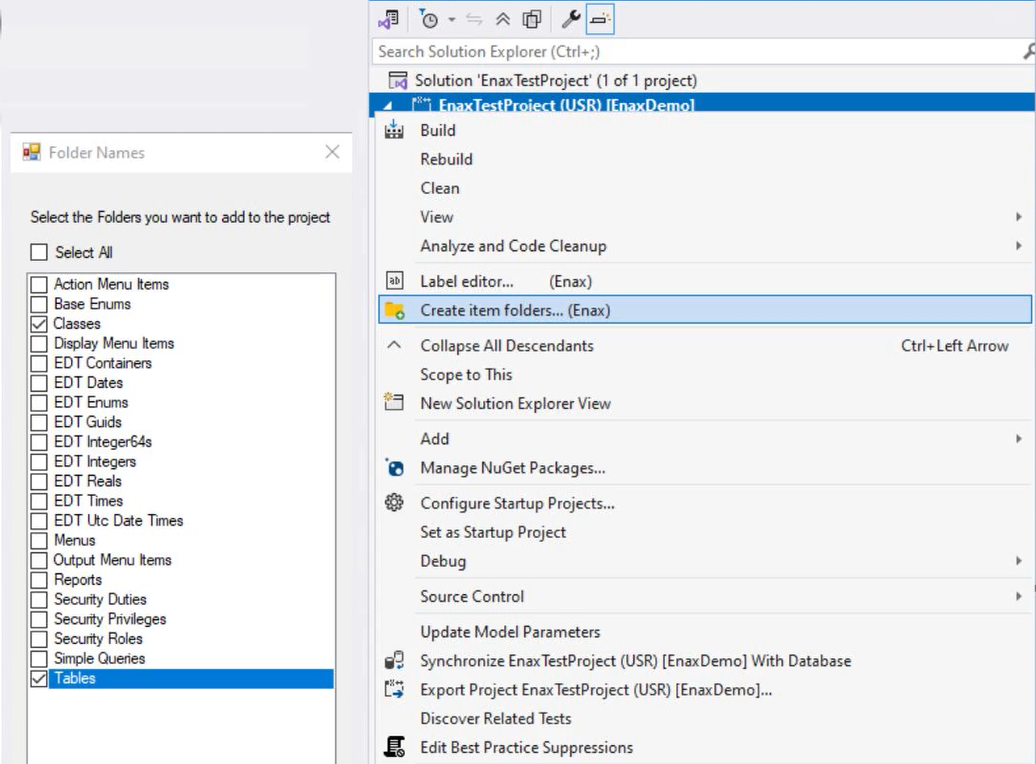Uncheck the Tables checkbox
The height and width of the screenshot is (764, 1036).
coord(39,679)
